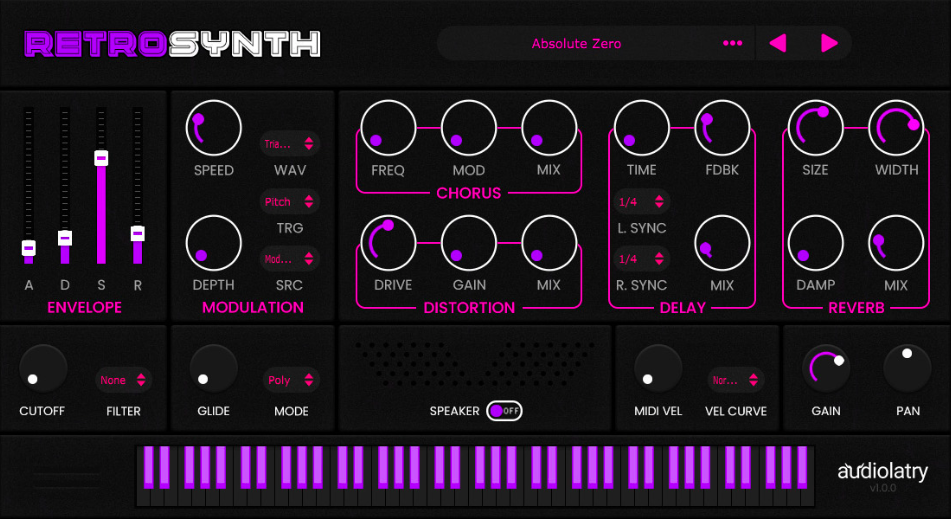951x519 pixels.
Task: Click the Decay envelope slider handle
Action: (x=65, y=238)
